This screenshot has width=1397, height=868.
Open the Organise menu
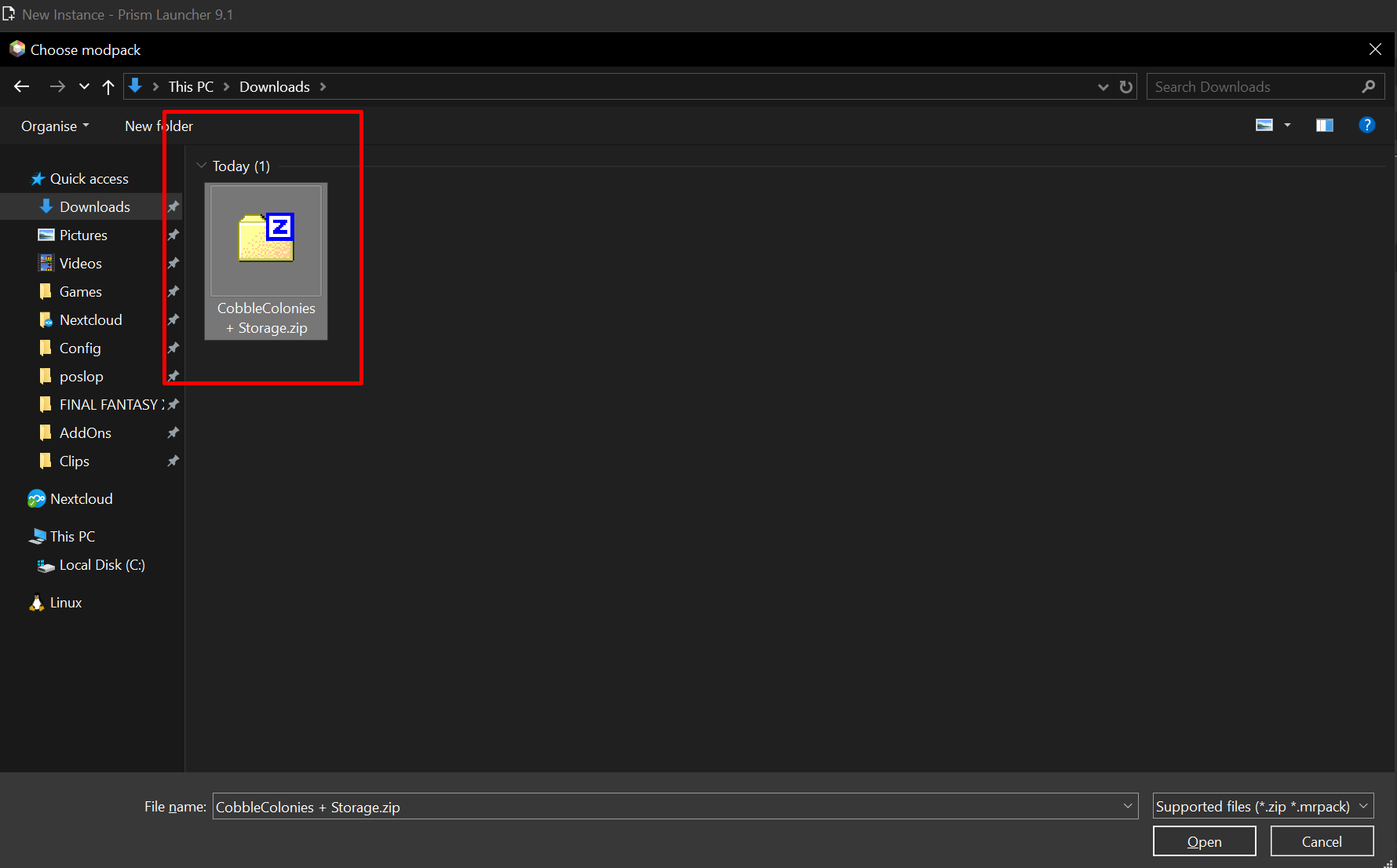[54, 126]
